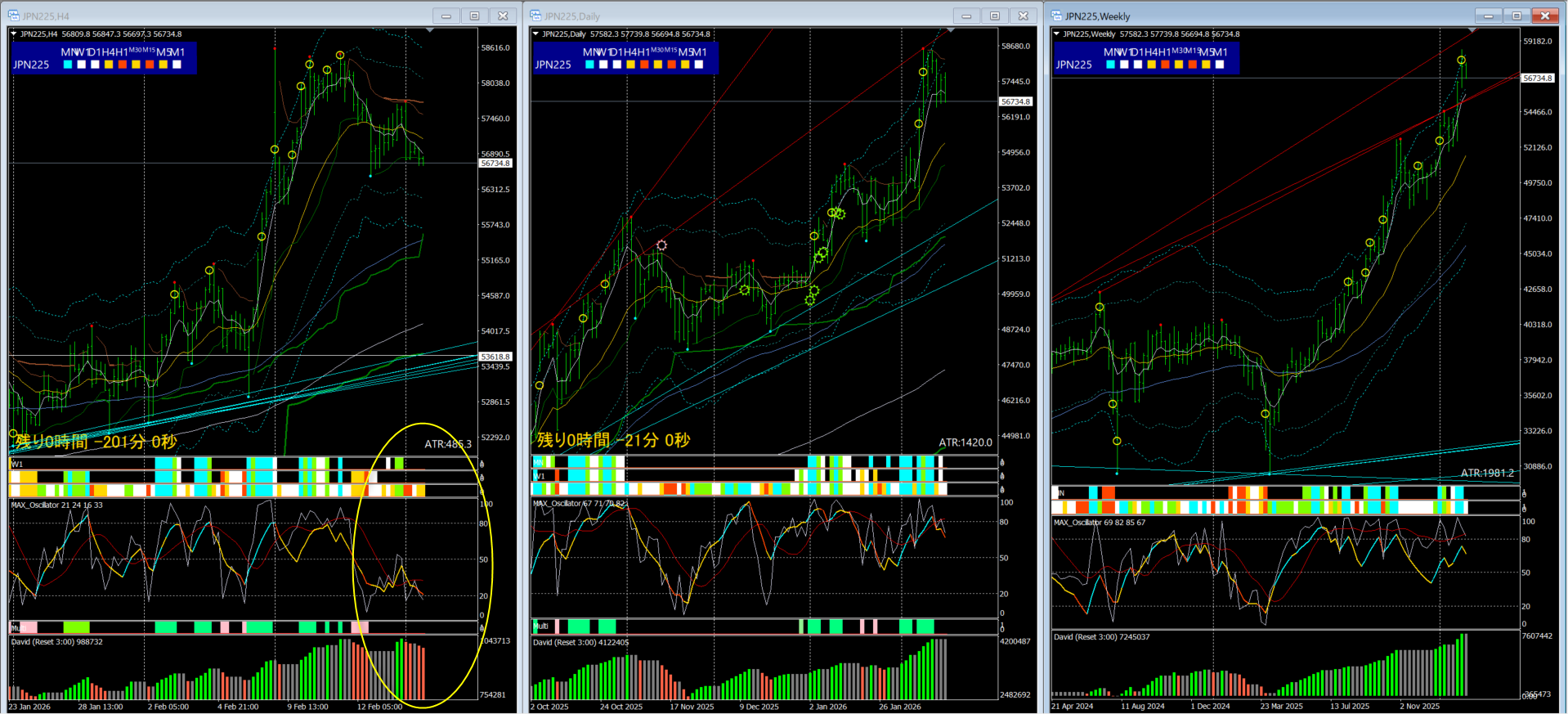Open the dropdown arrow beside JPN225,Daily price header
1568x714 pixels.
[535, 34]
